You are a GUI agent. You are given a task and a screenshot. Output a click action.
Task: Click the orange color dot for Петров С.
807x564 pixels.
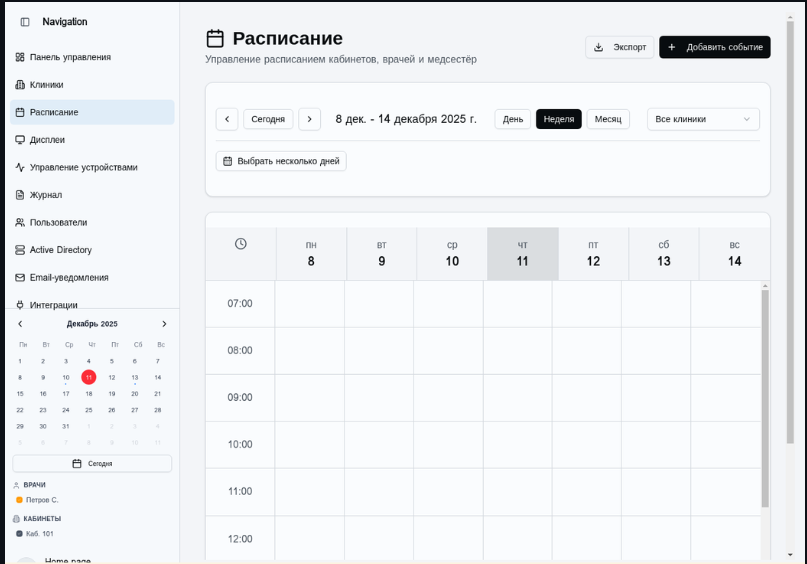click(x=19, y=500)
